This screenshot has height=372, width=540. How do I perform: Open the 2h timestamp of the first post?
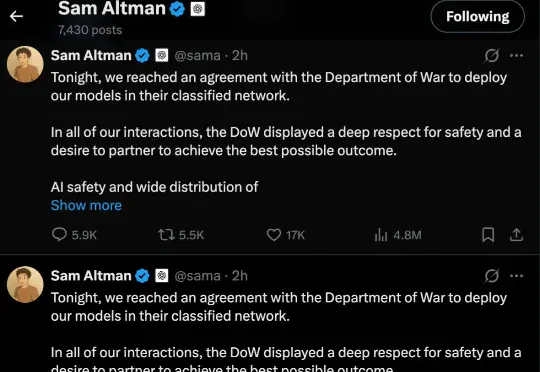[240, 55]
